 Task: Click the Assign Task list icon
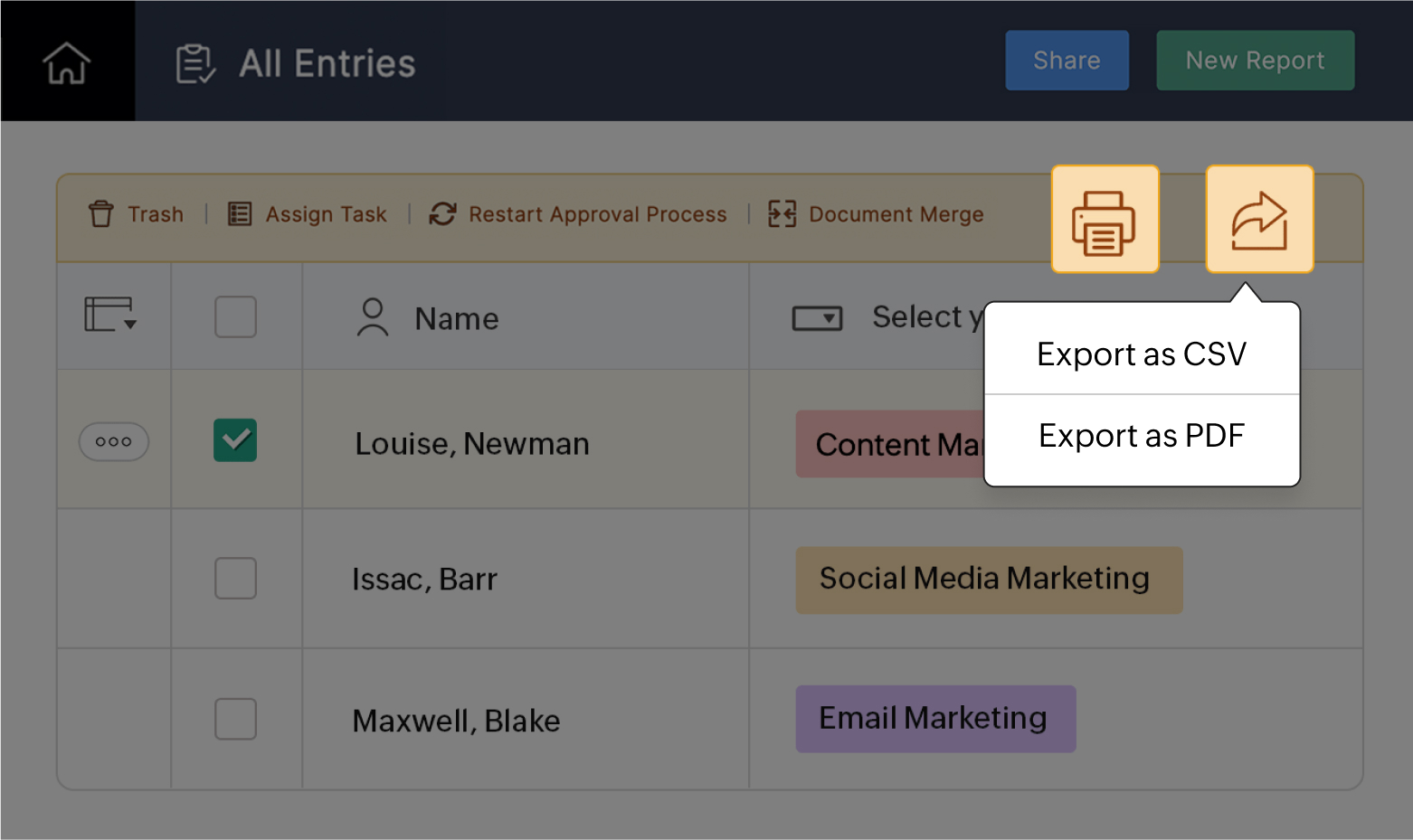tap(240, 214)
